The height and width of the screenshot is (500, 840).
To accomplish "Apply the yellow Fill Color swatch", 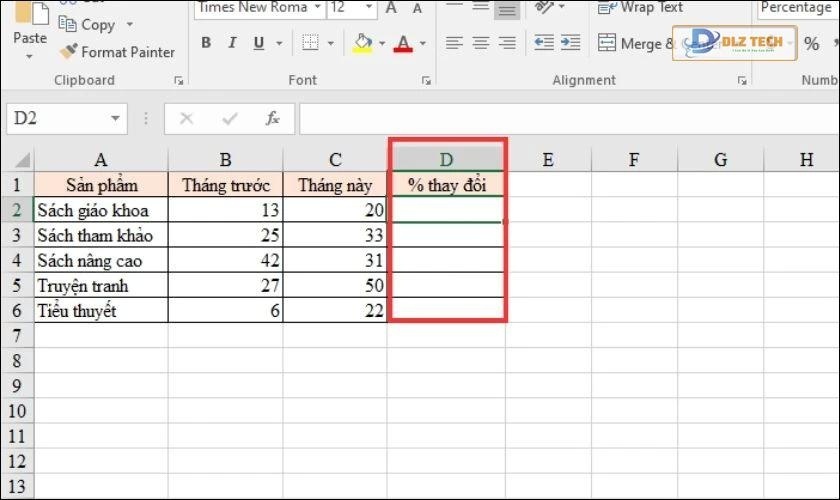I will pos(361,43).
